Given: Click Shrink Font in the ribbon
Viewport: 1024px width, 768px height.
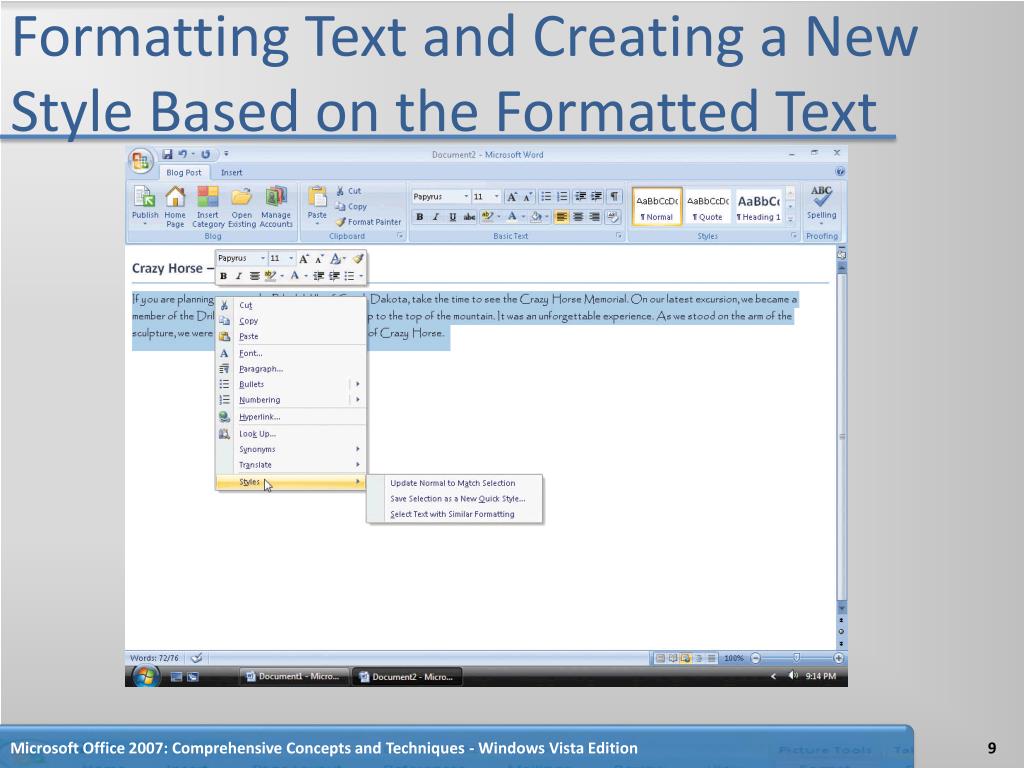Looking at the screenshot, I should tap(527, 197).
